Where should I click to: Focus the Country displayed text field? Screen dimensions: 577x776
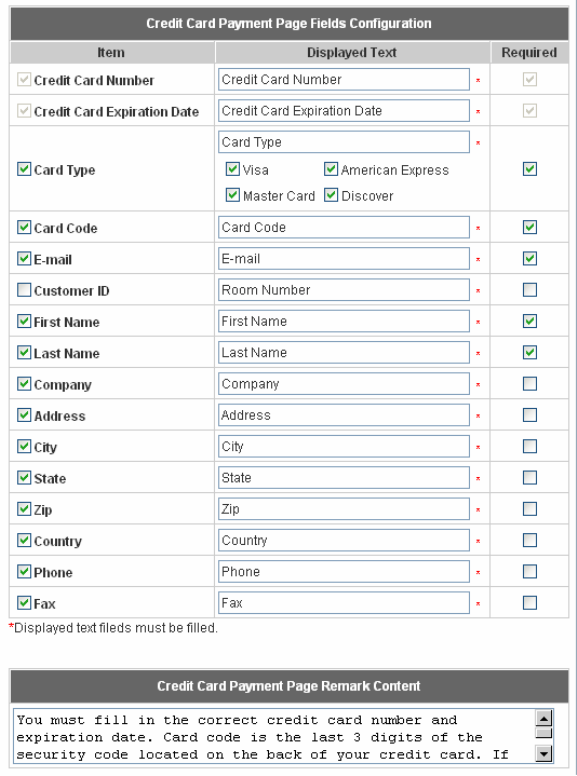pos(343,540)
